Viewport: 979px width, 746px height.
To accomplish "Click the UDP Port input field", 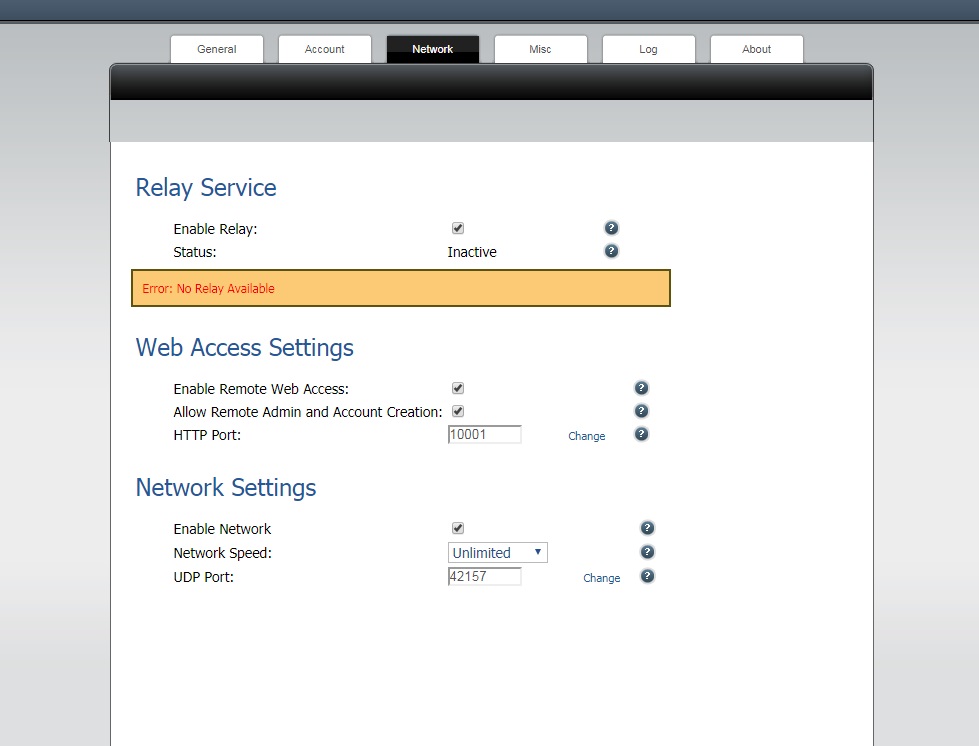I will (x=485, y=577).
